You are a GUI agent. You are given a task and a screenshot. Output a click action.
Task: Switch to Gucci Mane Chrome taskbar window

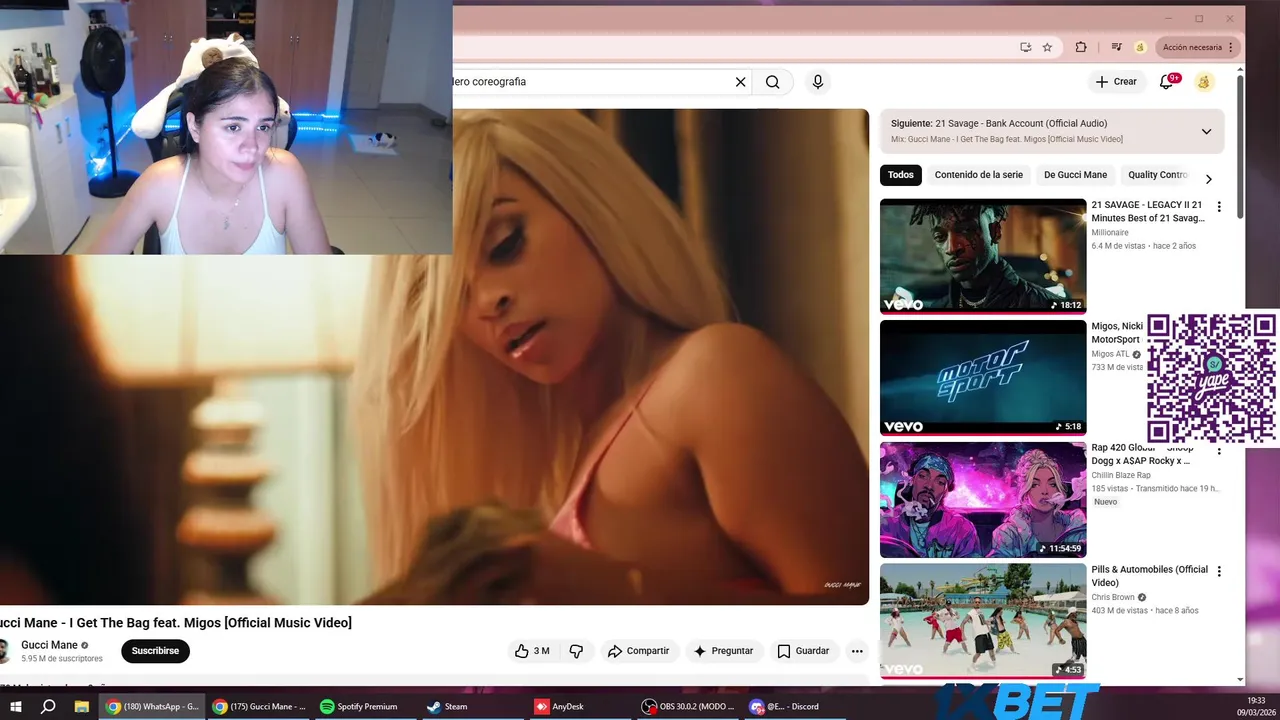point(259,706)
